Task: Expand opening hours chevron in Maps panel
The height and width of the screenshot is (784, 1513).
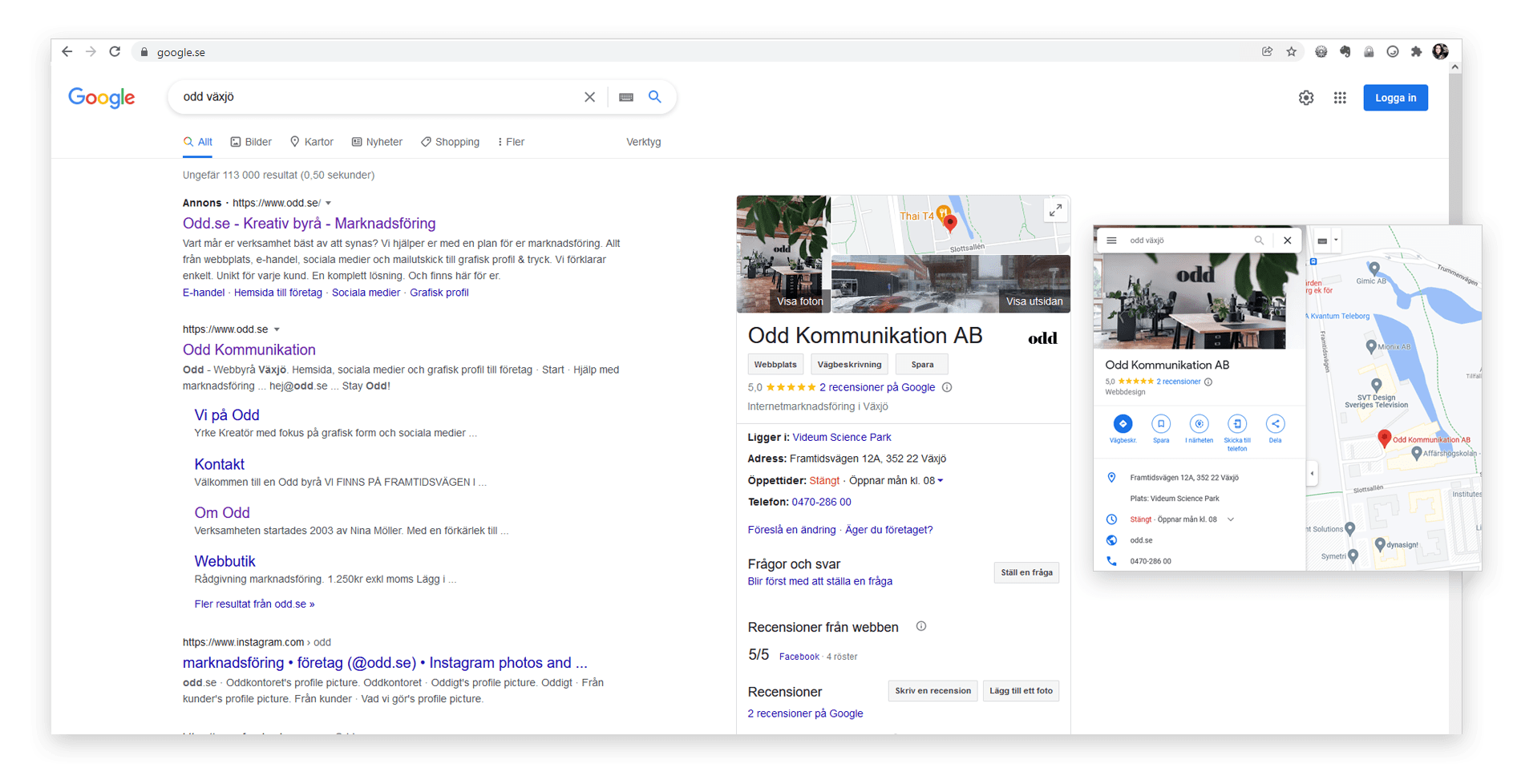Action: pos(1231,519)
